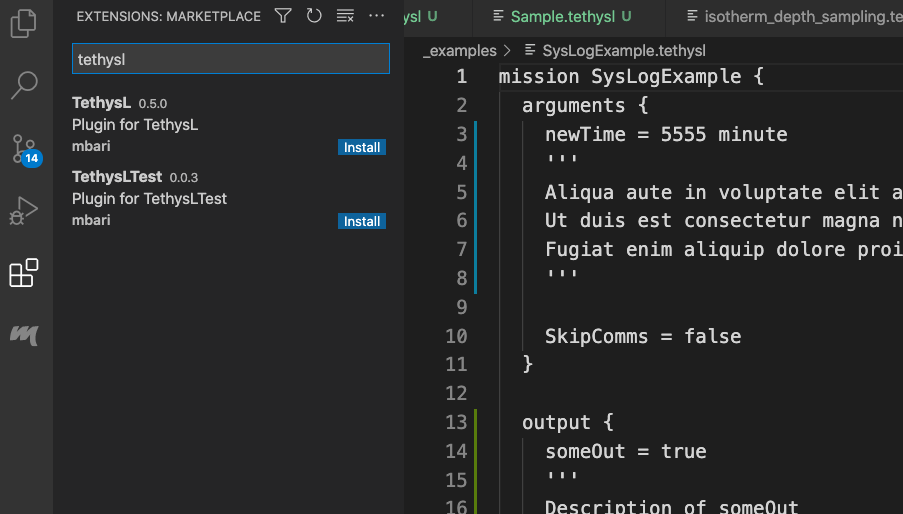Click the Plugin for TethysLTest description
Image resolution: width=903 pixels, height=514 pixels.
pos(149,199)
